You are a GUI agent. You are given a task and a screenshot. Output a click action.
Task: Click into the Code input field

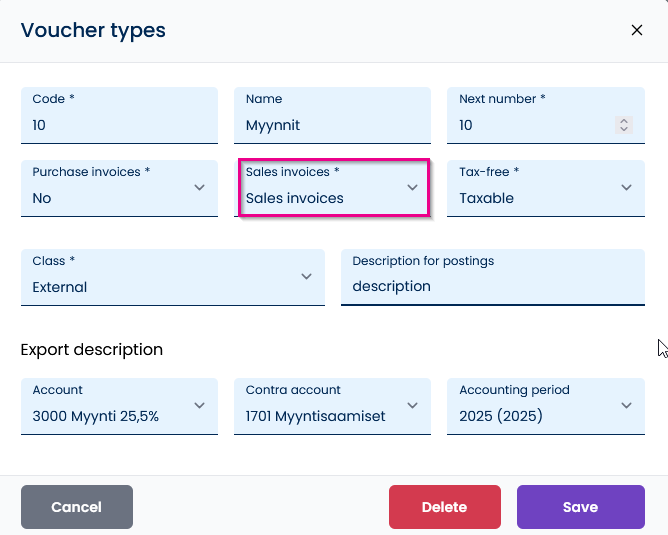(x=119, y=115)
